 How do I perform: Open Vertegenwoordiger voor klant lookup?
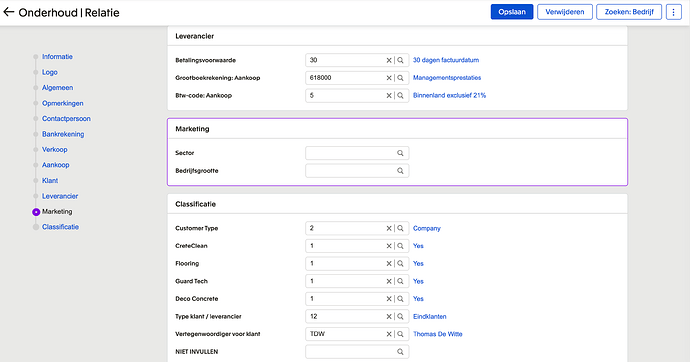tap(400, 334)
